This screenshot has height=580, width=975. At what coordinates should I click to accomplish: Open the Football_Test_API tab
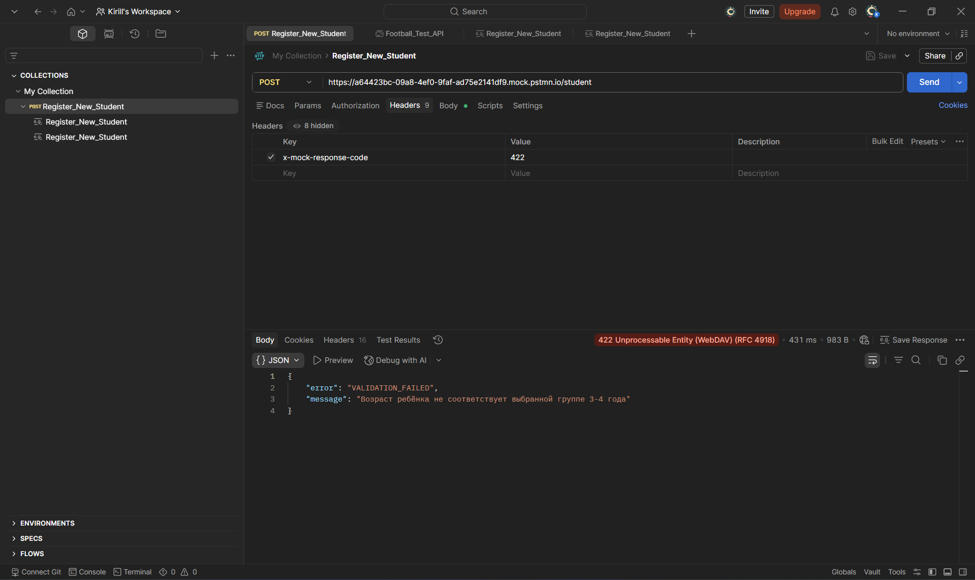point(410,34)
